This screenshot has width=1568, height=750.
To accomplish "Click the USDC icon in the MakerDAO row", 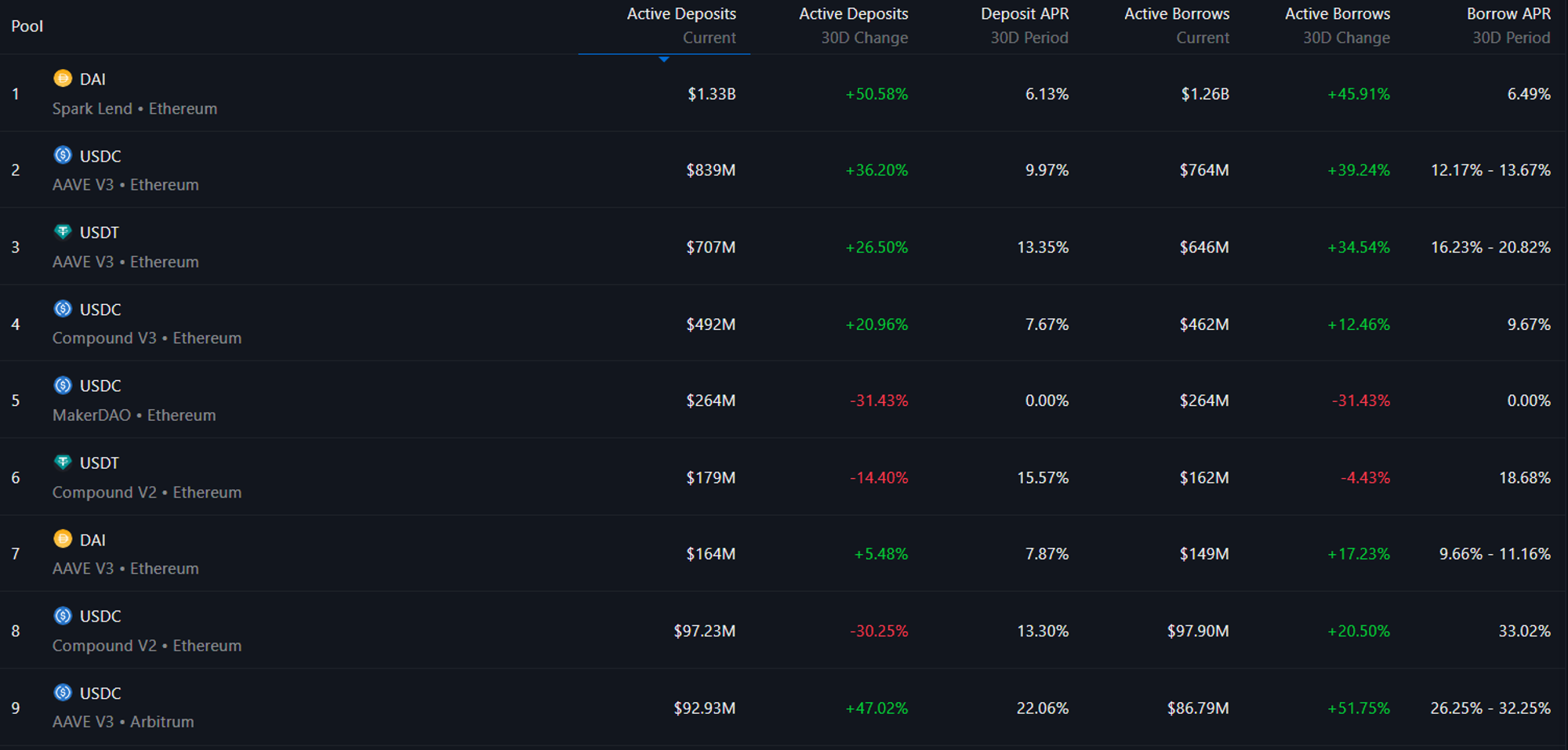I will 63,385.
